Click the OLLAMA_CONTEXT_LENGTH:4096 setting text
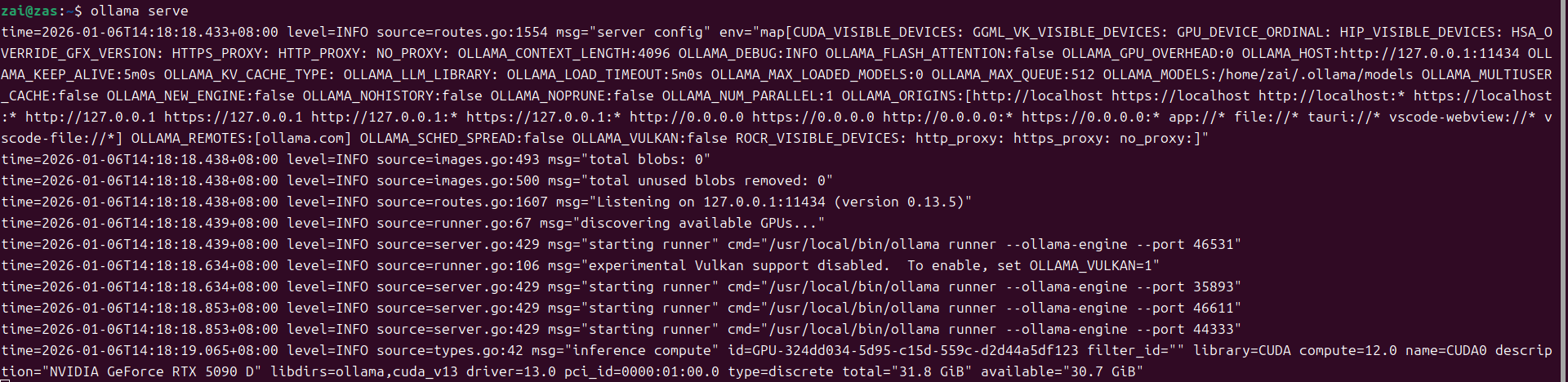1568x382 pixels. click(x=563, y=53)
